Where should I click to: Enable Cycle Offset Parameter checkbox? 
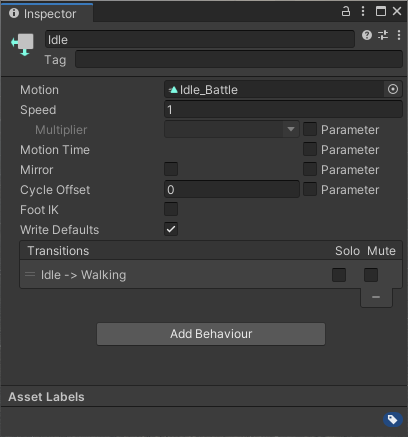[310, 189]
